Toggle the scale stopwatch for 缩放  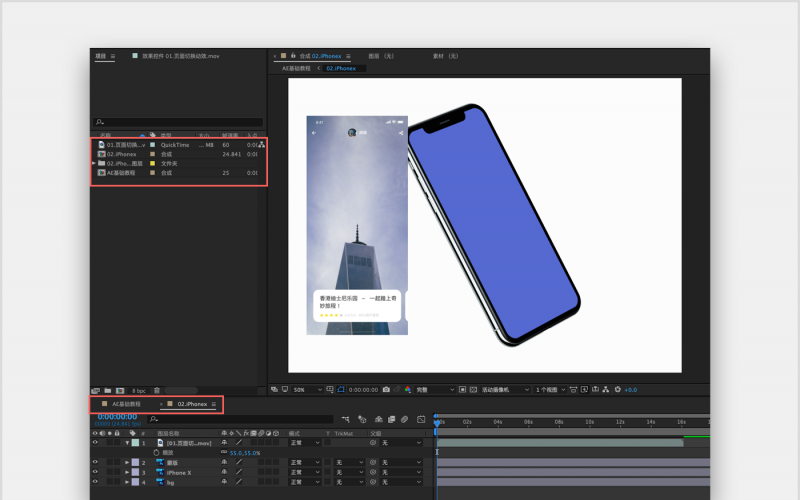point(156,453)
